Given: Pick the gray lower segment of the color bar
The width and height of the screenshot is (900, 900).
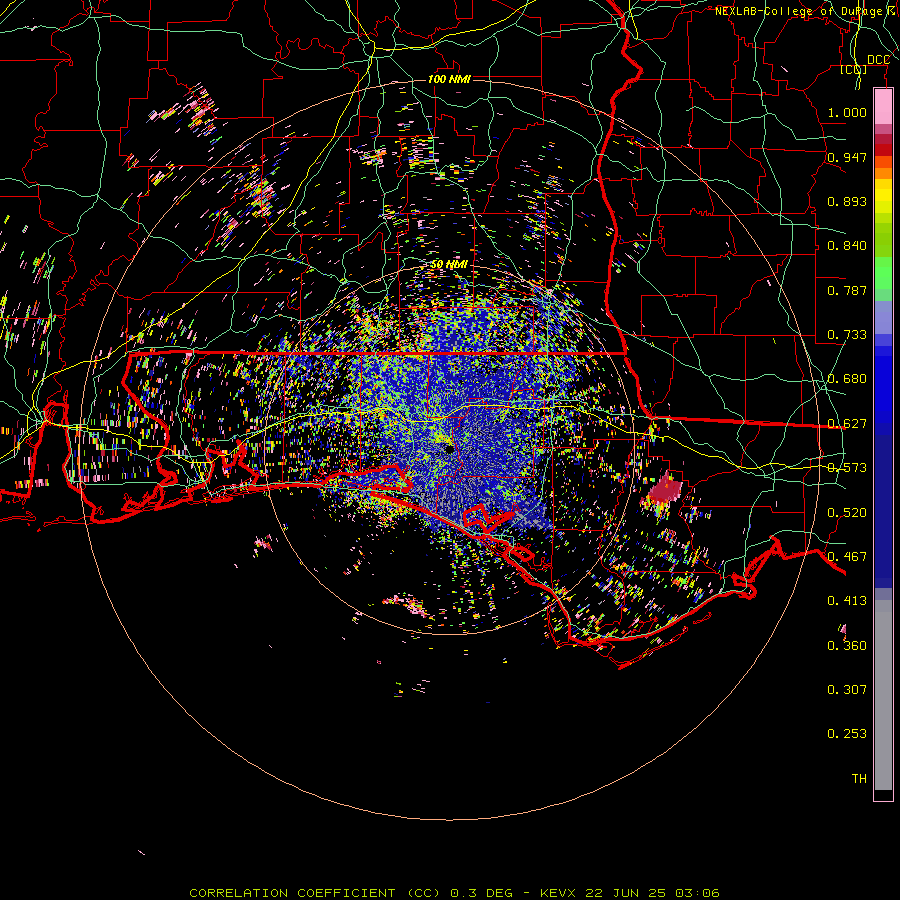Looking at the screenshot, I should (883, 695).
